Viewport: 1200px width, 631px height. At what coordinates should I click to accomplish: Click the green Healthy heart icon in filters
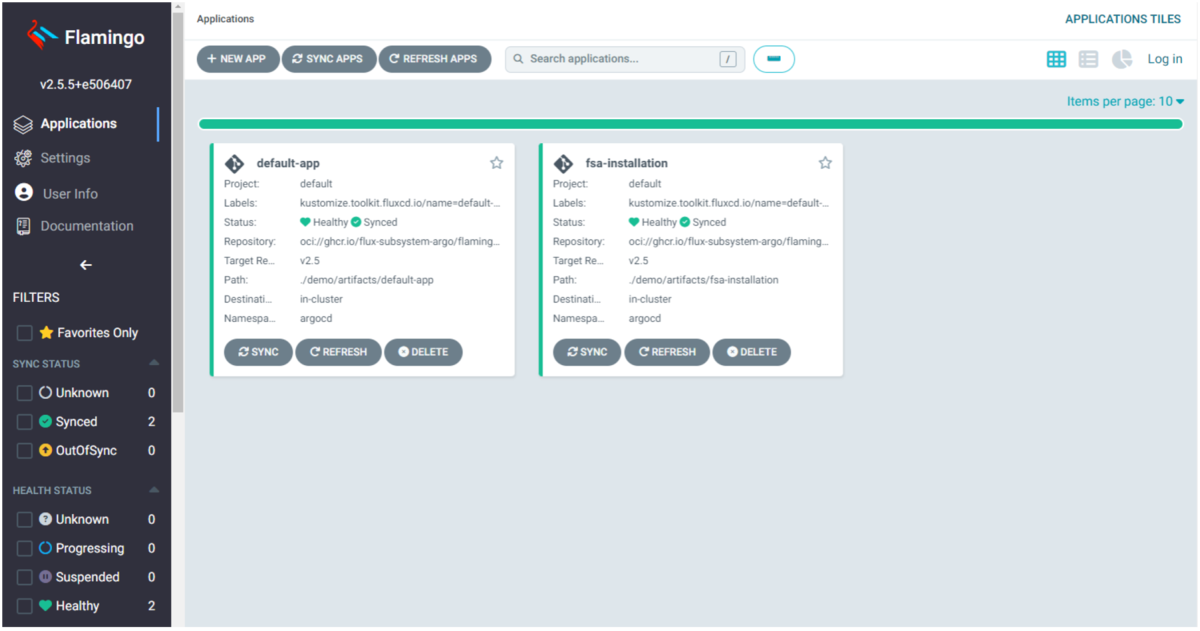pyautogui.click(x=45, y=606)
